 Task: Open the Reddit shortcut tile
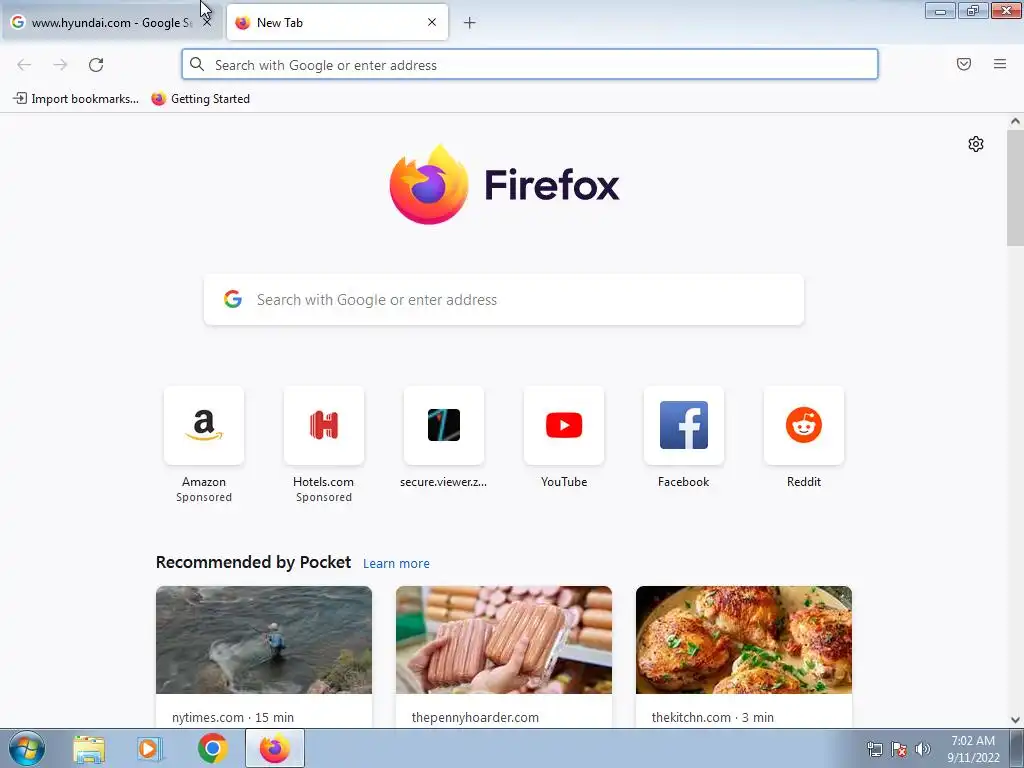pos(804,425)
